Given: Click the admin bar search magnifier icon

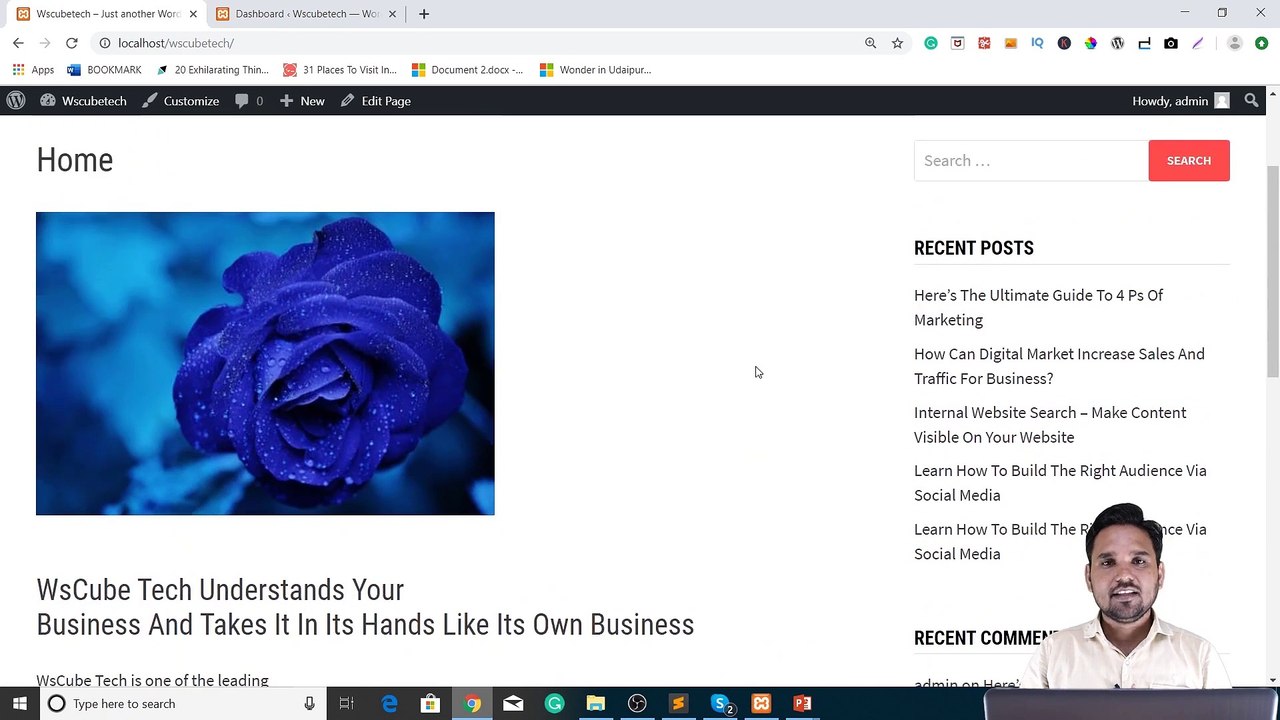Looking at the screenshot, I should tap(1251, 101).
